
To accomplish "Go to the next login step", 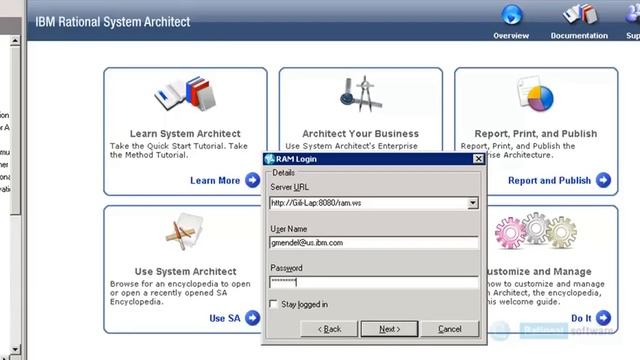I will click(389, 329).
